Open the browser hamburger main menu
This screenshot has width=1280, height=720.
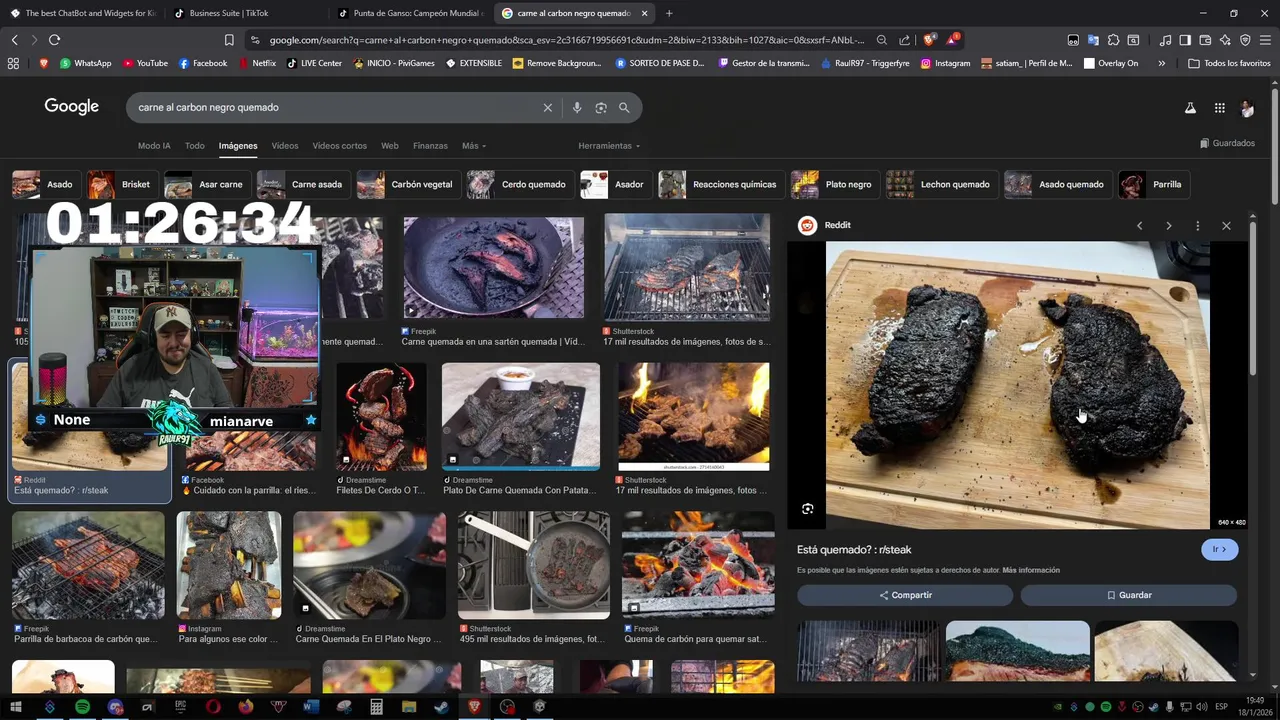(1265, 40)
